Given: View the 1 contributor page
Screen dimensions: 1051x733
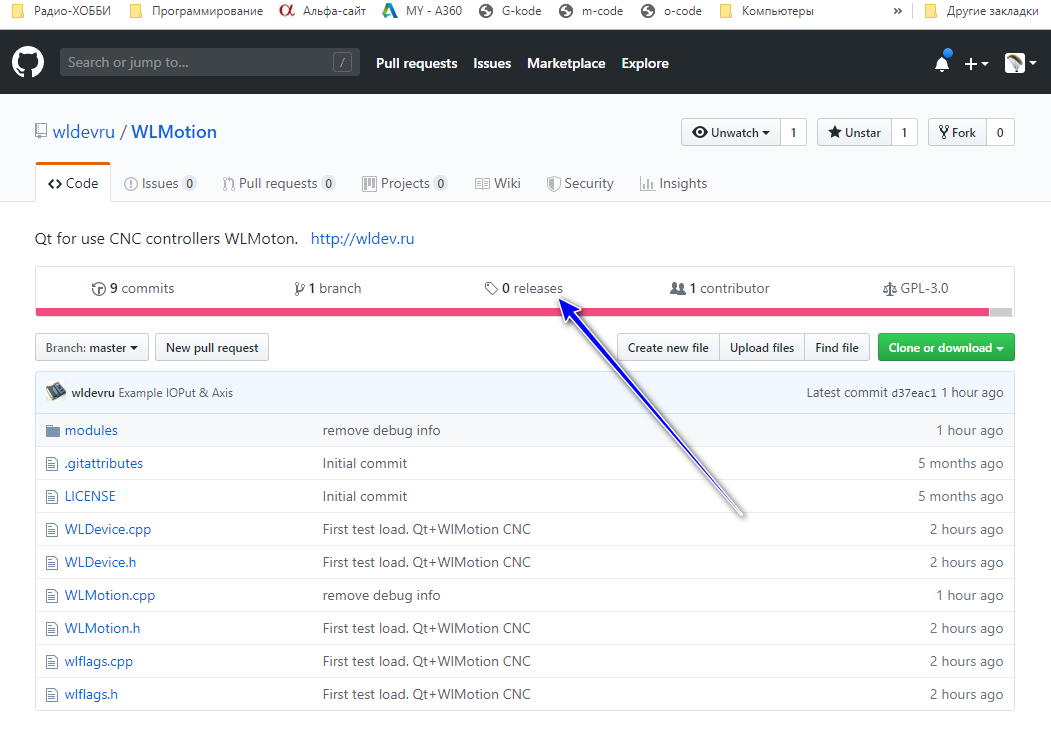Looking at the screenshot, I should (x=720, y=288).
